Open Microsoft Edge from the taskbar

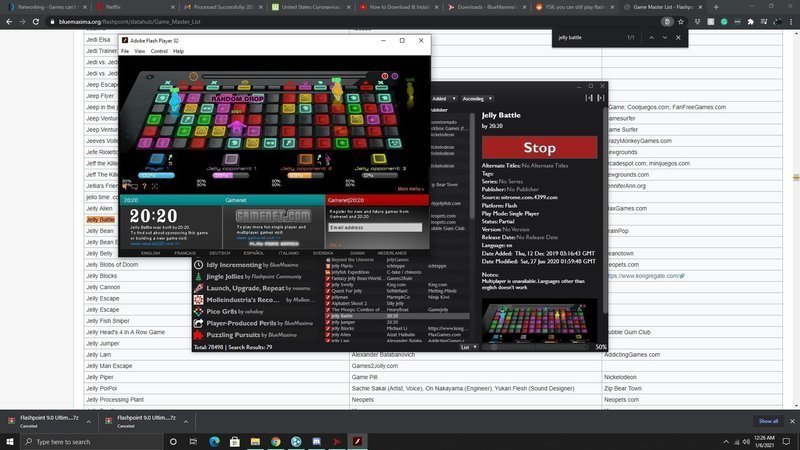[214, 441]
